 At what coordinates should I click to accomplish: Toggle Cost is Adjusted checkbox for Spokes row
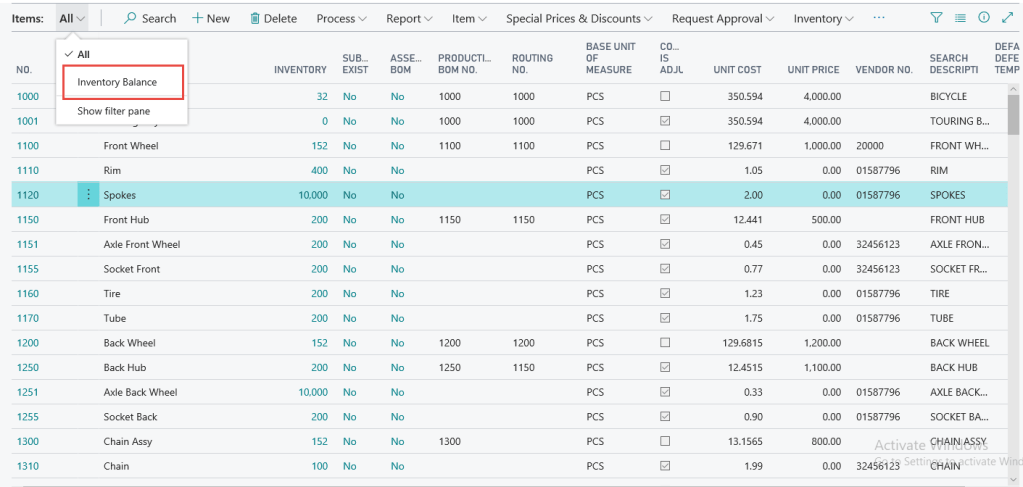coord(664,195)
